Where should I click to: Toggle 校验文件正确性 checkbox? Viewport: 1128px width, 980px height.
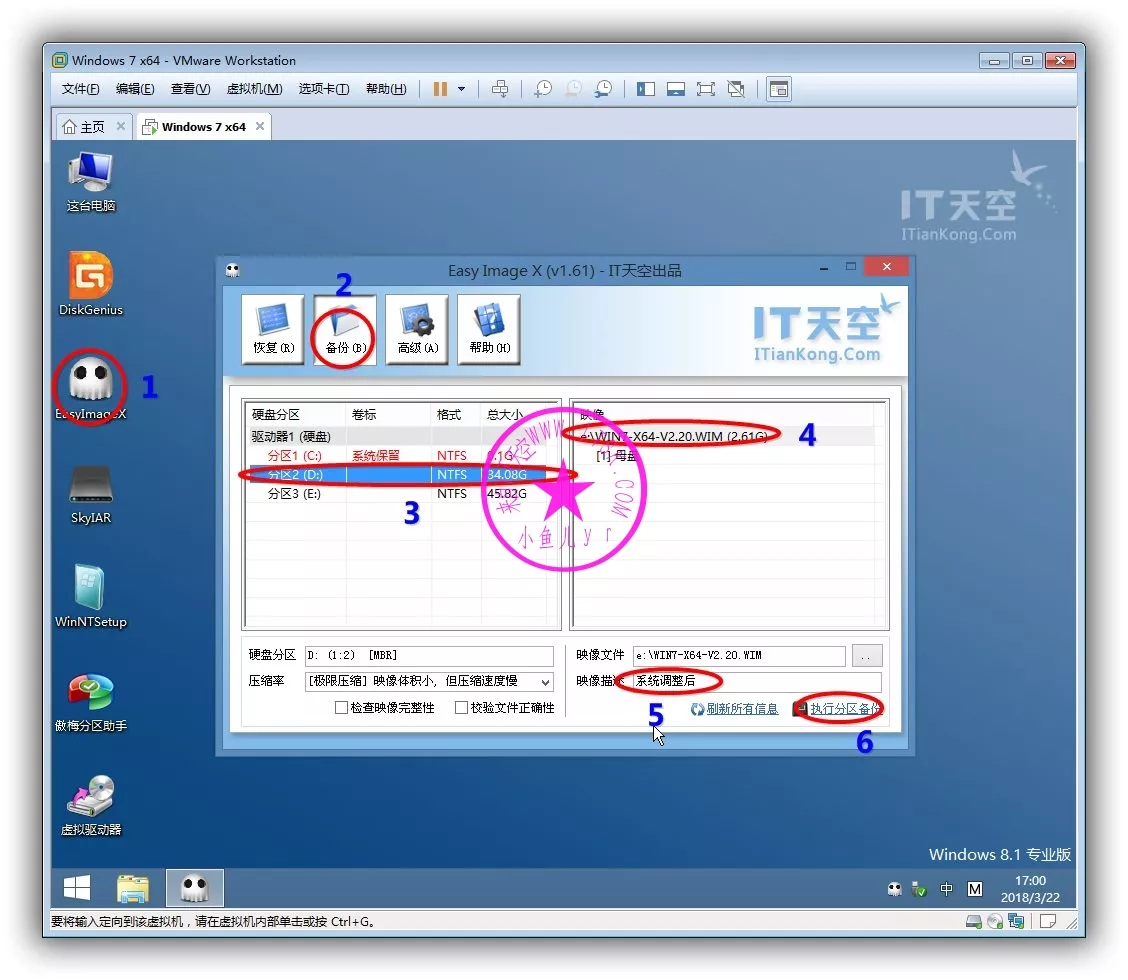tap(461, 708)
